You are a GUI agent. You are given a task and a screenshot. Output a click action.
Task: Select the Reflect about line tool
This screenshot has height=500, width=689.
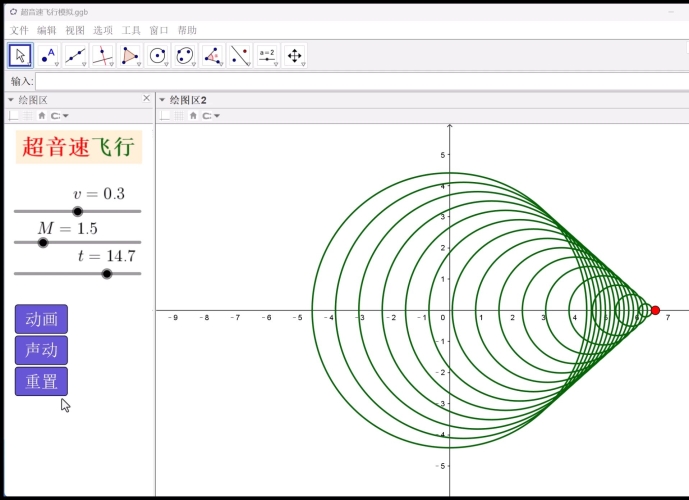point(240,56)
